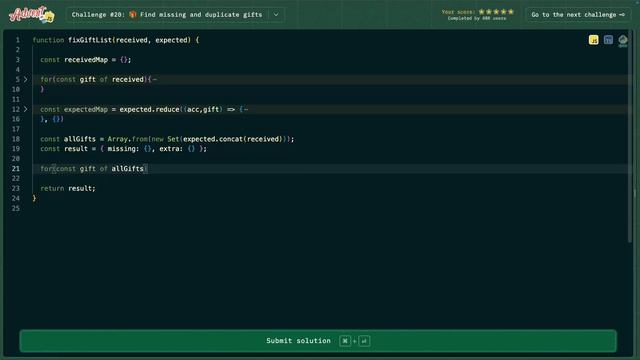
Task: Click the score stars rating
Action: coord(496,11)
